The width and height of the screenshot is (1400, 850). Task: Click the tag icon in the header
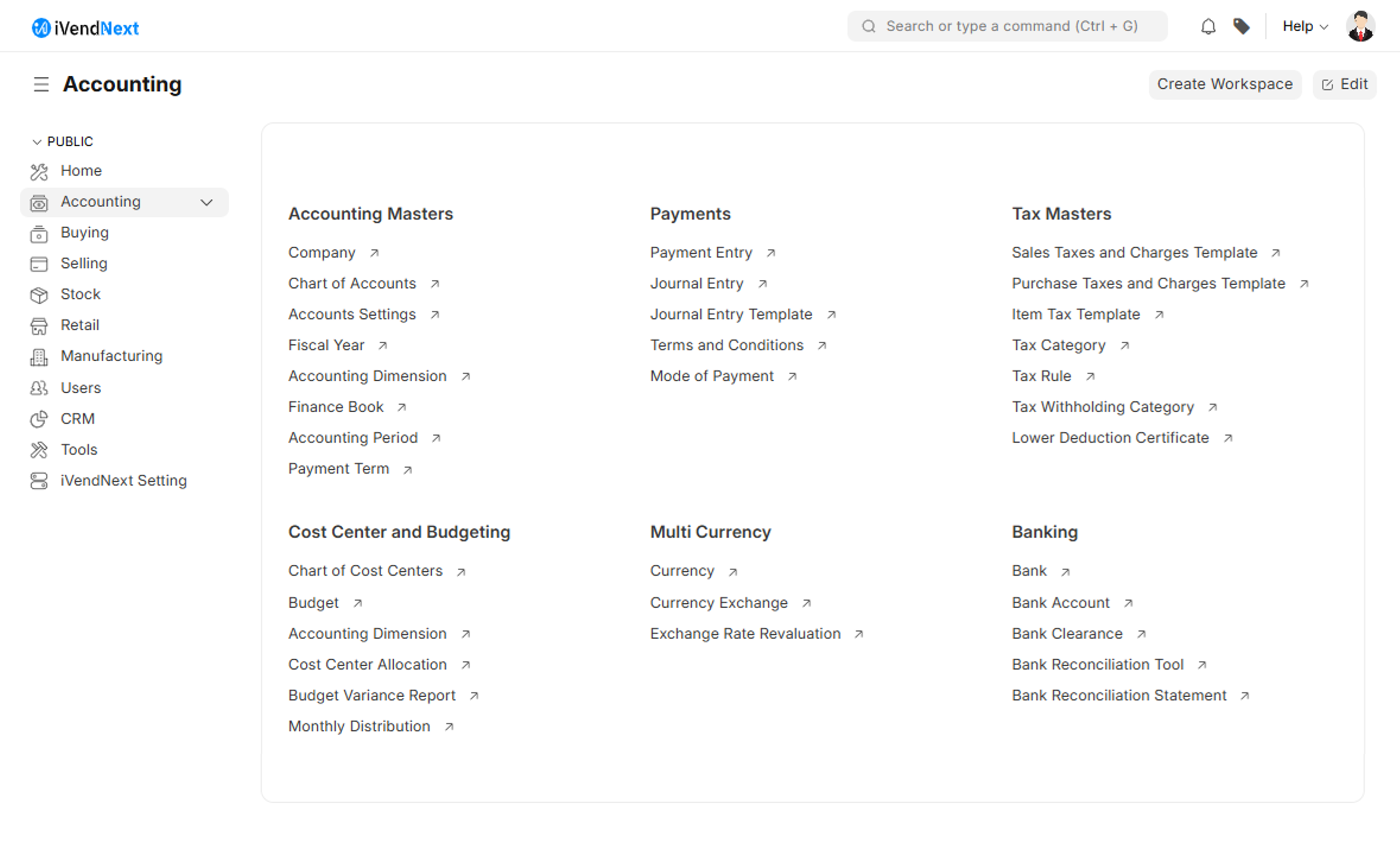tap(1241, 26)
